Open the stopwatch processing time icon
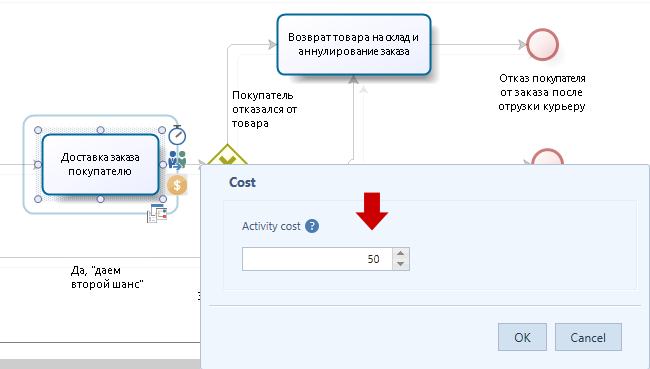650x369 pixels. coord(177,135)
